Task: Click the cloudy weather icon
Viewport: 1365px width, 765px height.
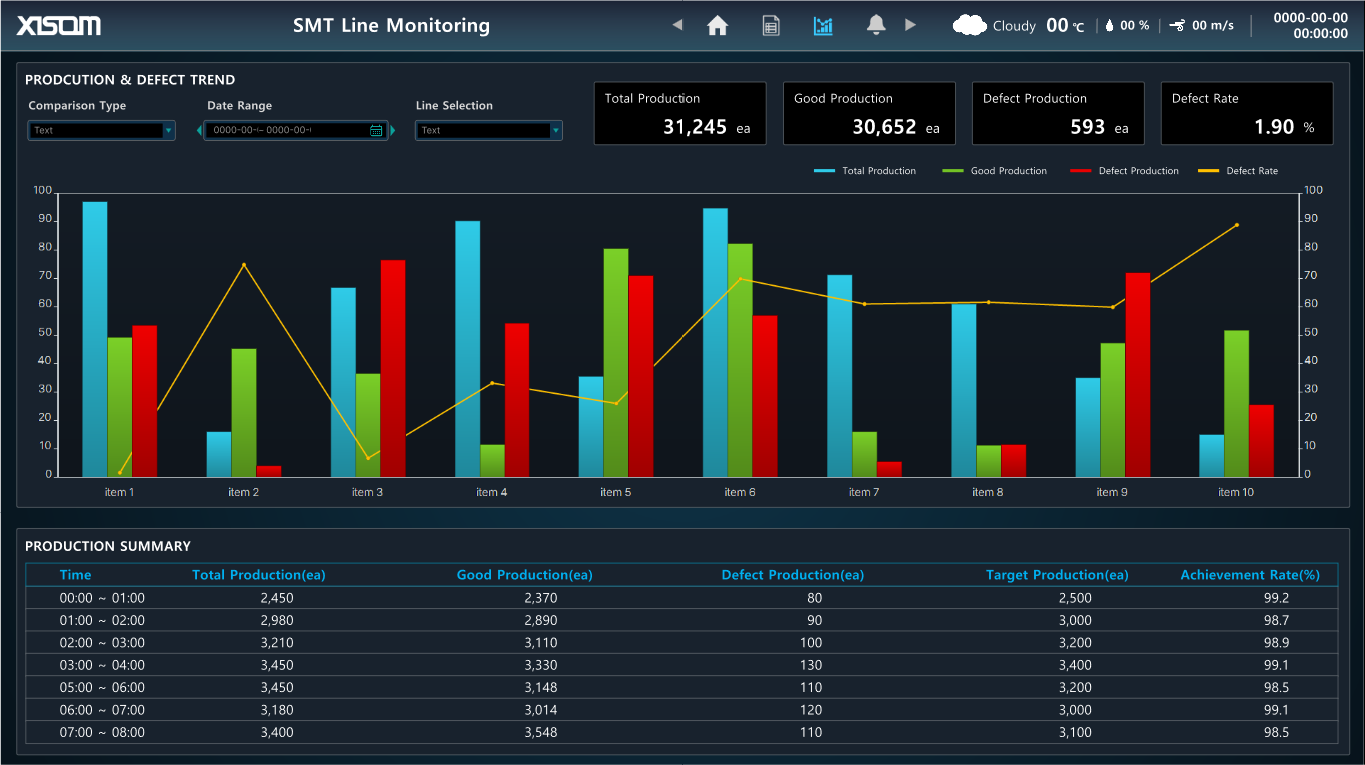Action: 969,26
